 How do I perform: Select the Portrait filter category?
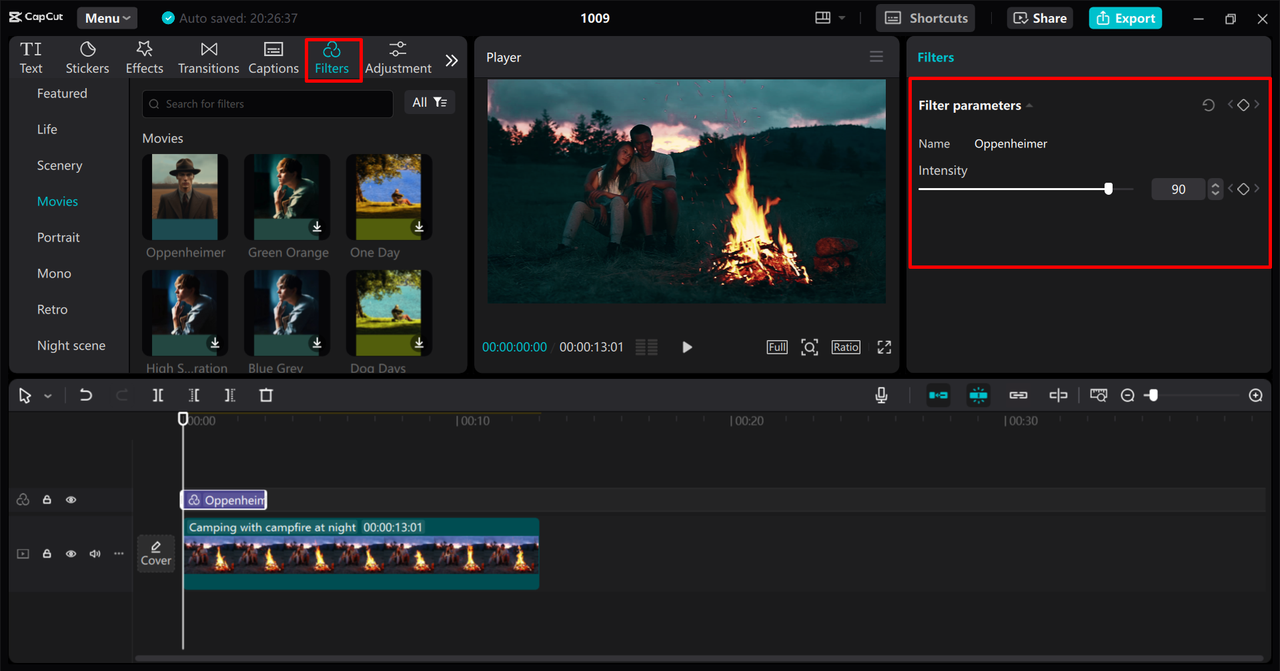click(58, 237)
